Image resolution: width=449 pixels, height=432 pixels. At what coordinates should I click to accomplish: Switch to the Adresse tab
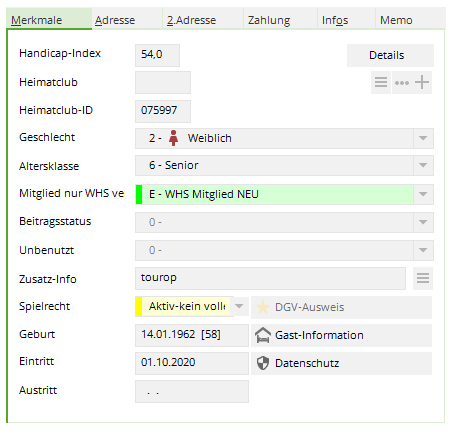tap(115, 20)
